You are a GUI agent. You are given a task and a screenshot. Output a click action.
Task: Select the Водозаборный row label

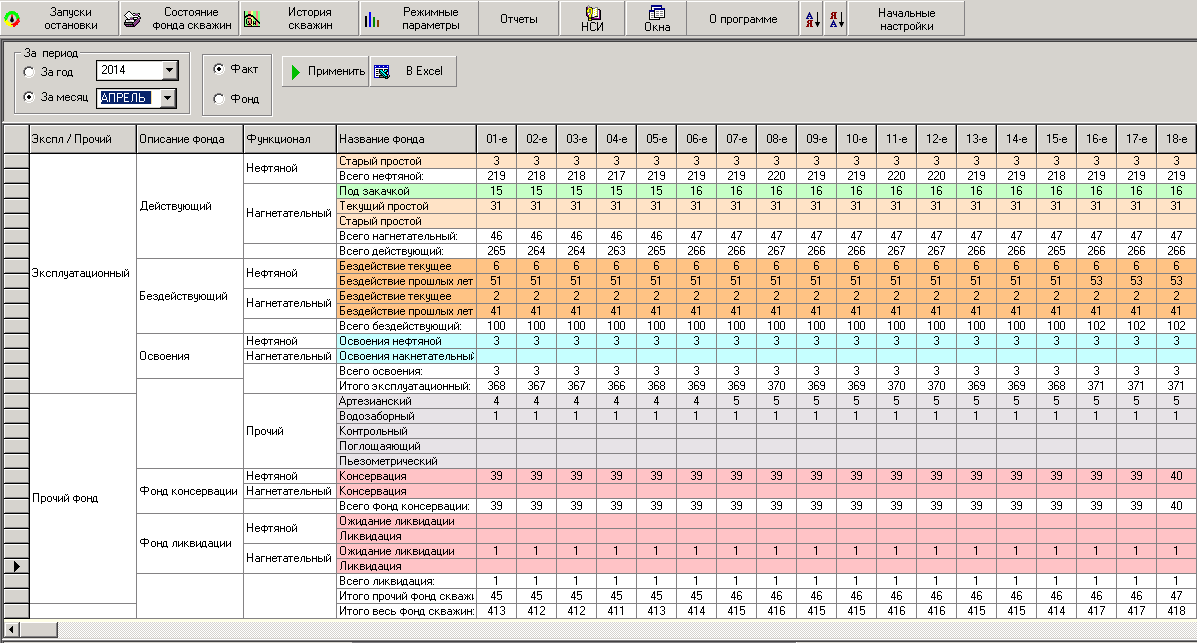[406, 416]
